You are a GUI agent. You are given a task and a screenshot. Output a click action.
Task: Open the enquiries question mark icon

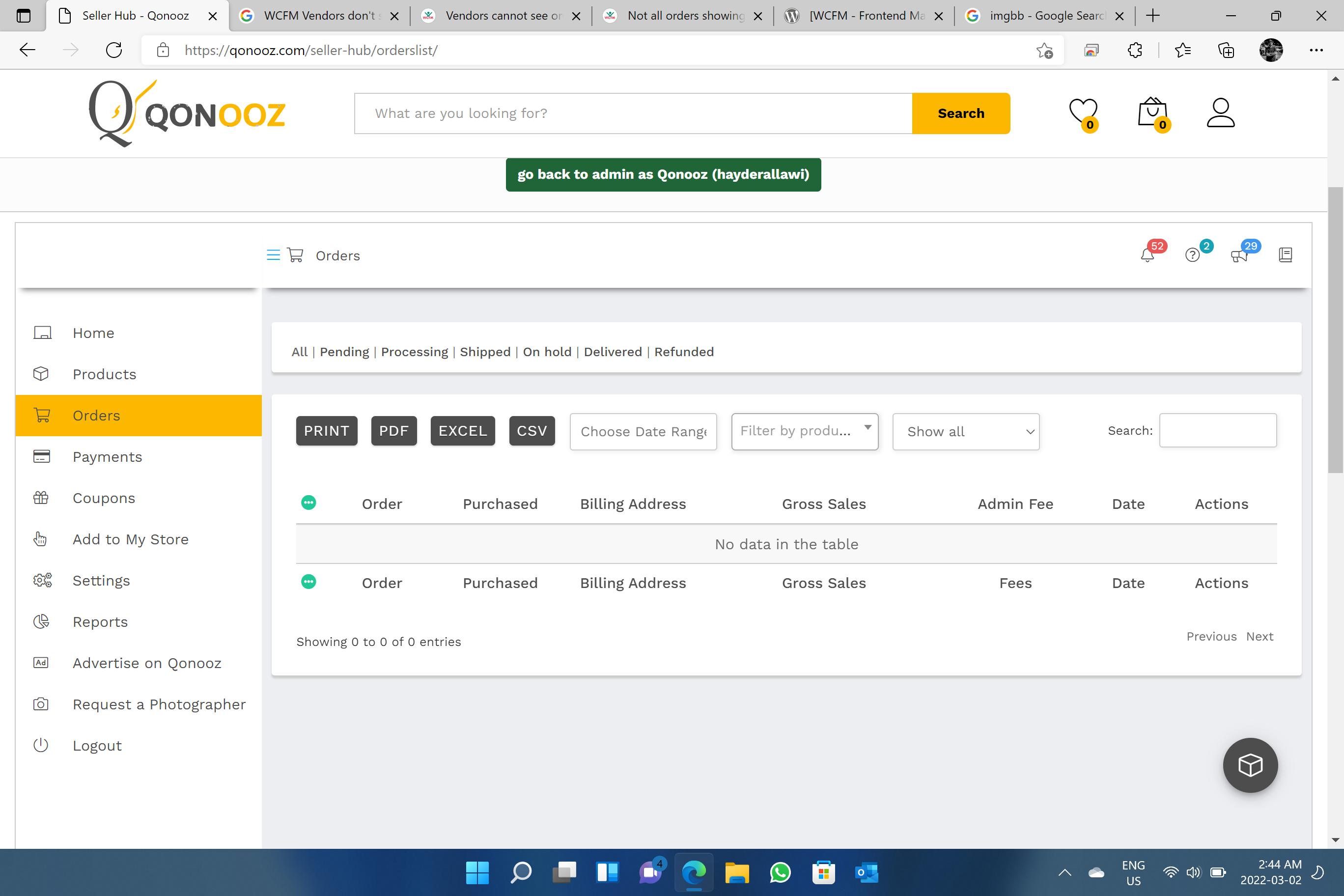pyautogui.click(x=1193, y=255)
